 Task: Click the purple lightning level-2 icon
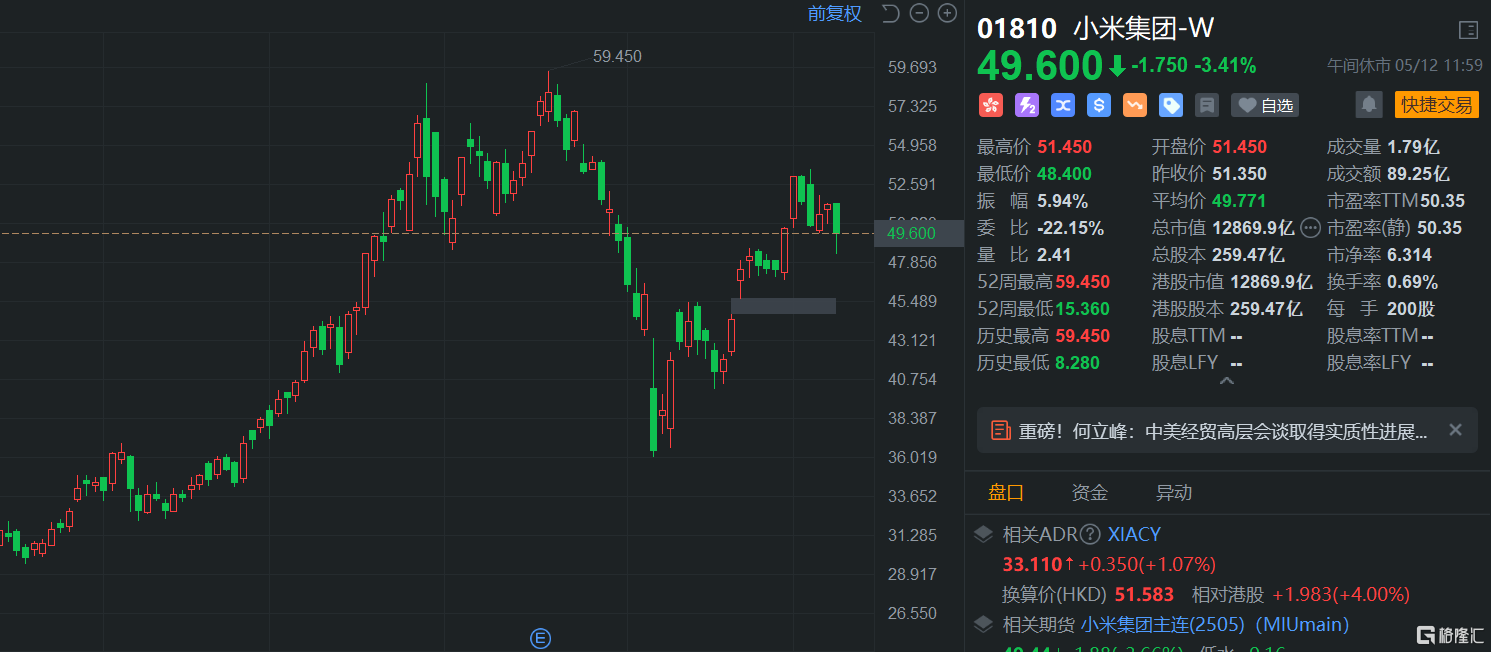tap(1026, 105)
